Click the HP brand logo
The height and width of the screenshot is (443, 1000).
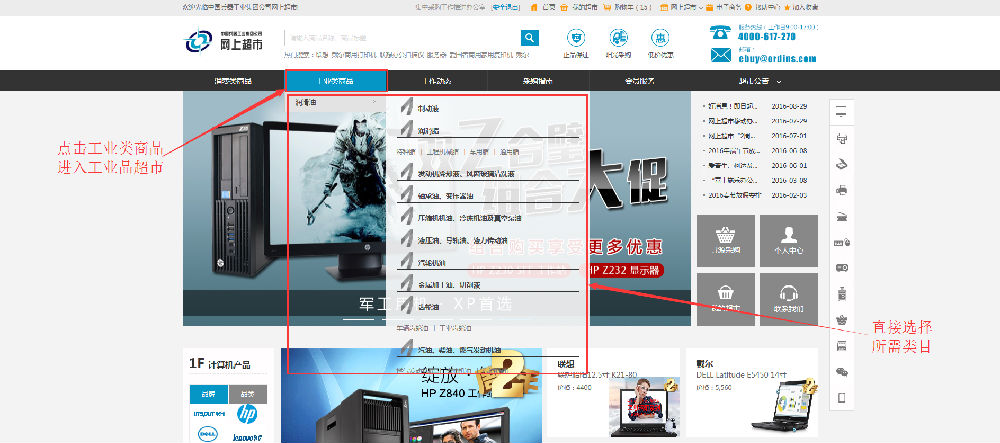tap(247, 414)
